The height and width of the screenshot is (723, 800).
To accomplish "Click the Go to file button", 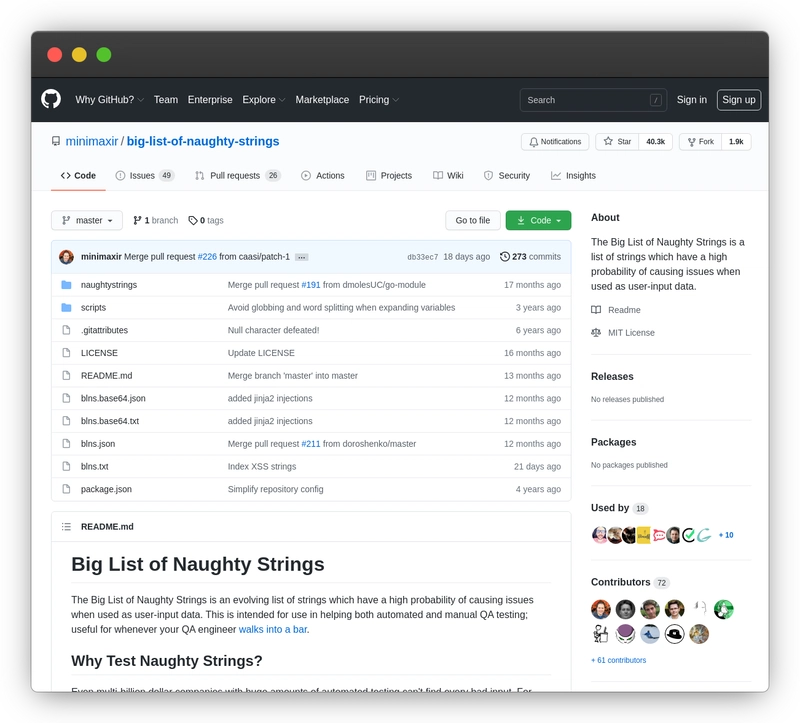I will coord(472,220).
